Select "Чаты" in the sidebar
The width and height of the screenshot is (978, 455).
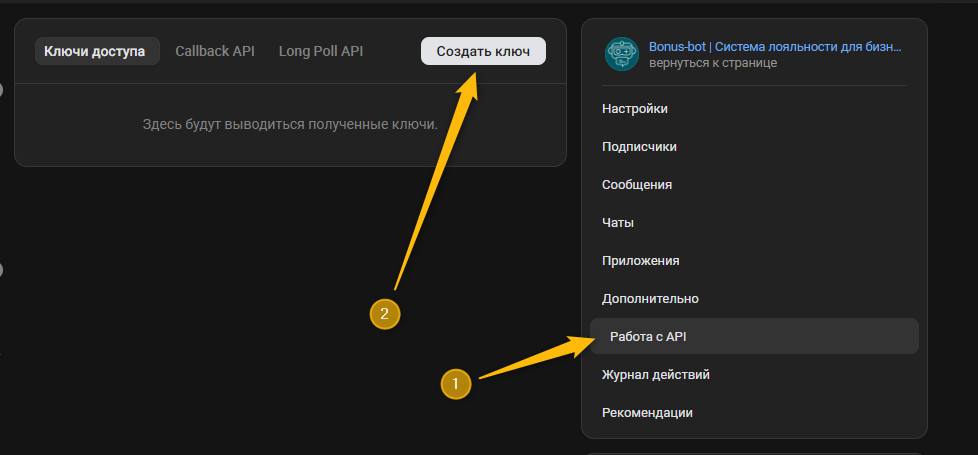(618, 223)
